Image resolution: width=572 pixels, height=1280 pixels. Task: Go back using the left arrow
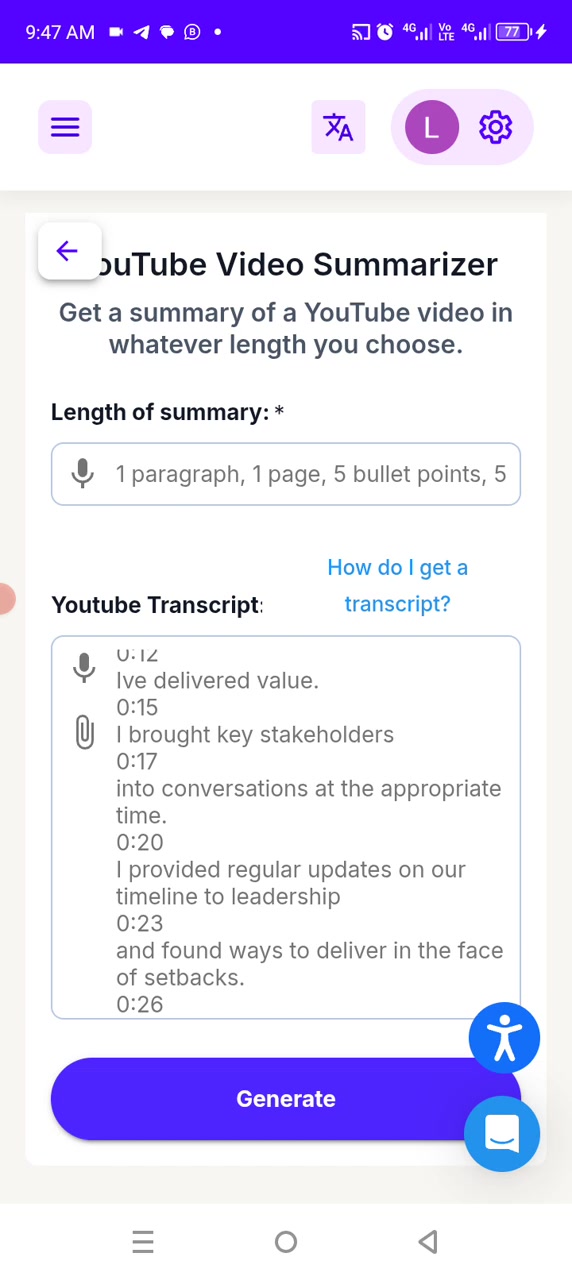[67, 251]
